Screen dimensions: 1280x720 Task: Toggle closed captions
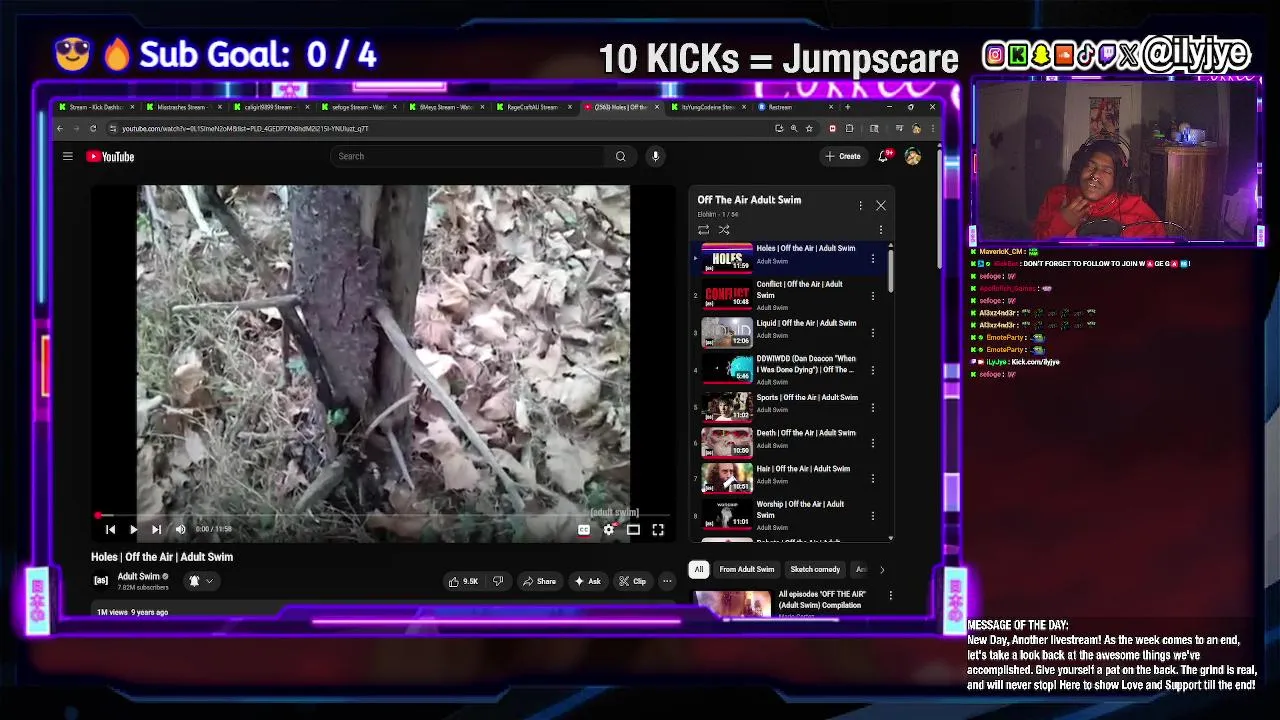584,530
